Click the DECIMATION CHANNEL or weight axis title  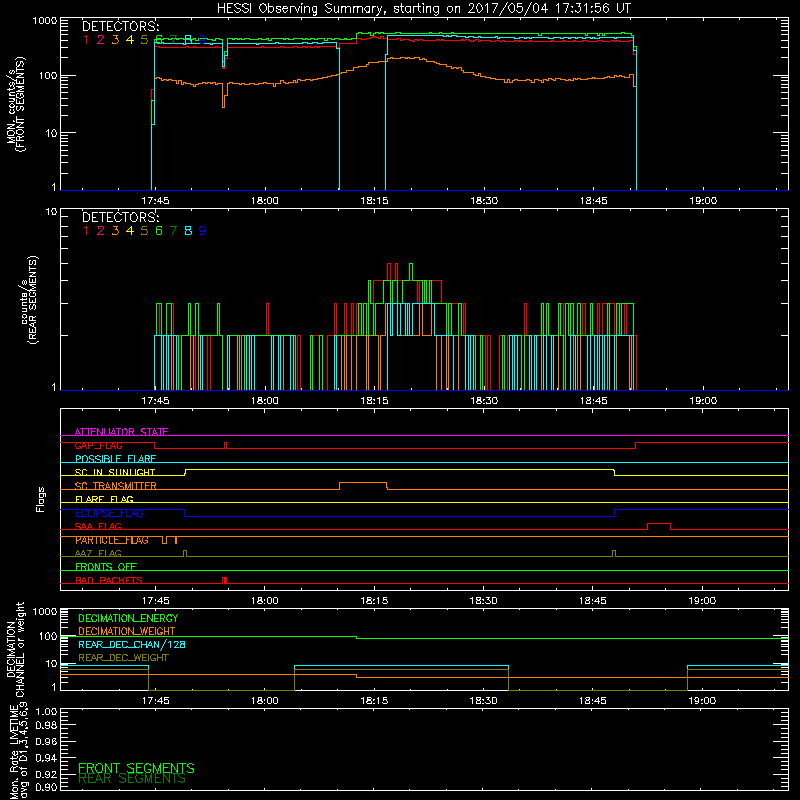16,649
